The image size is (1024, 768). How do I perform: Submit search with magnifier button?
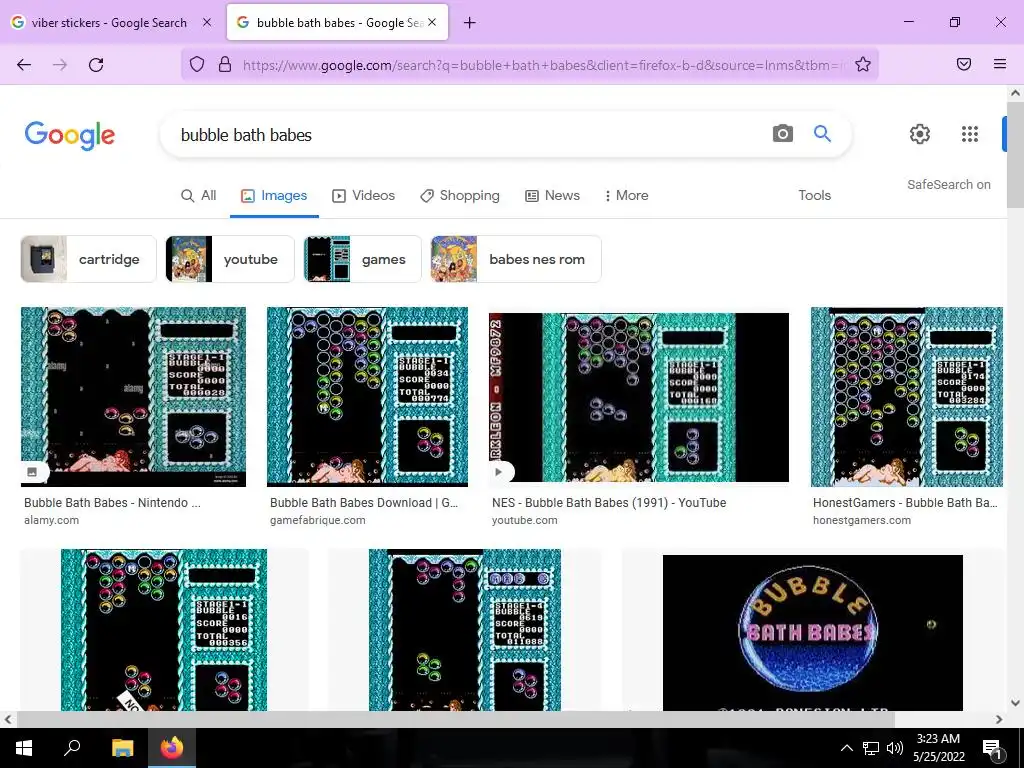[x=822, y=134]
